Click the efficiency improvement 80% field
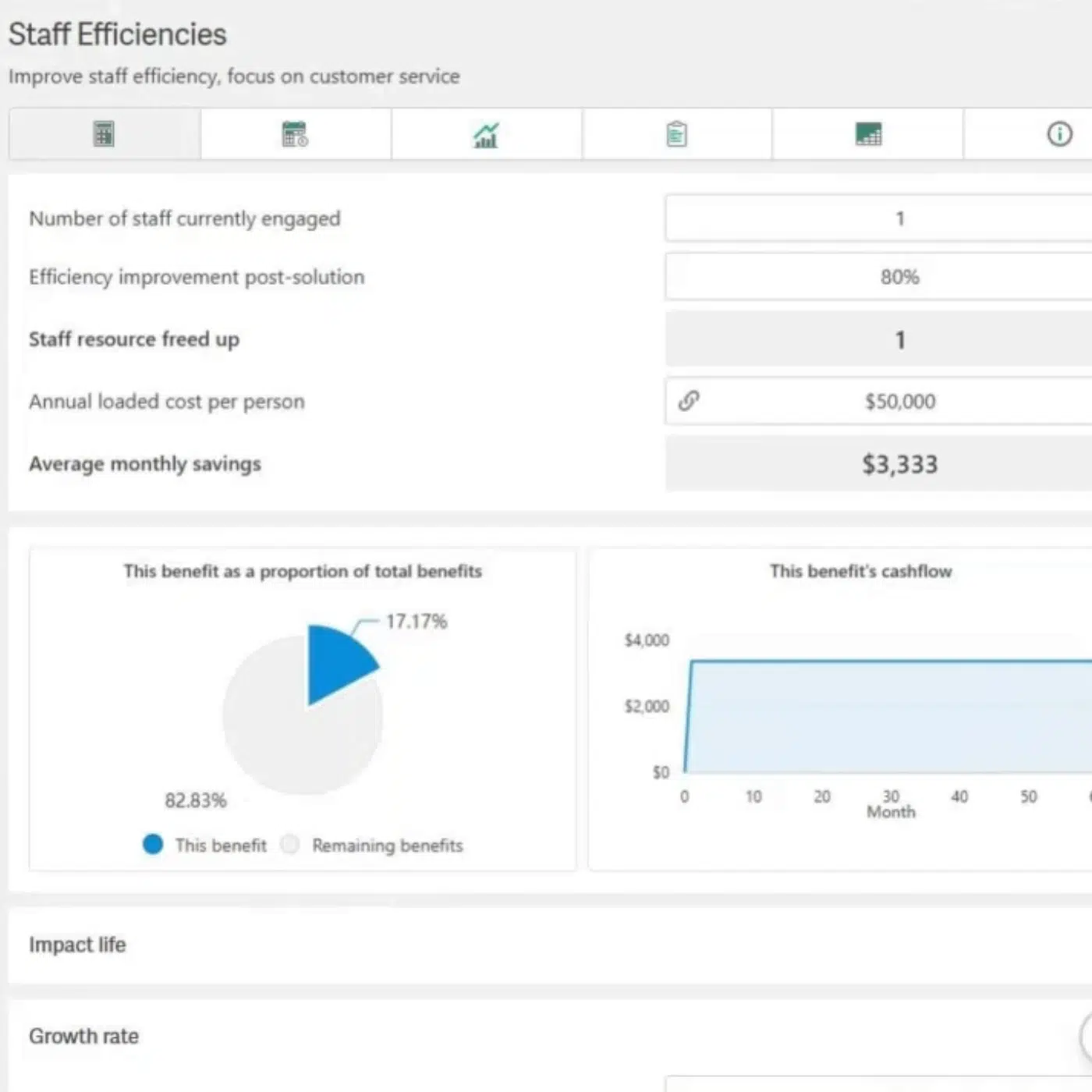This screenshot has width=1092, height=1092. point(899,277)
